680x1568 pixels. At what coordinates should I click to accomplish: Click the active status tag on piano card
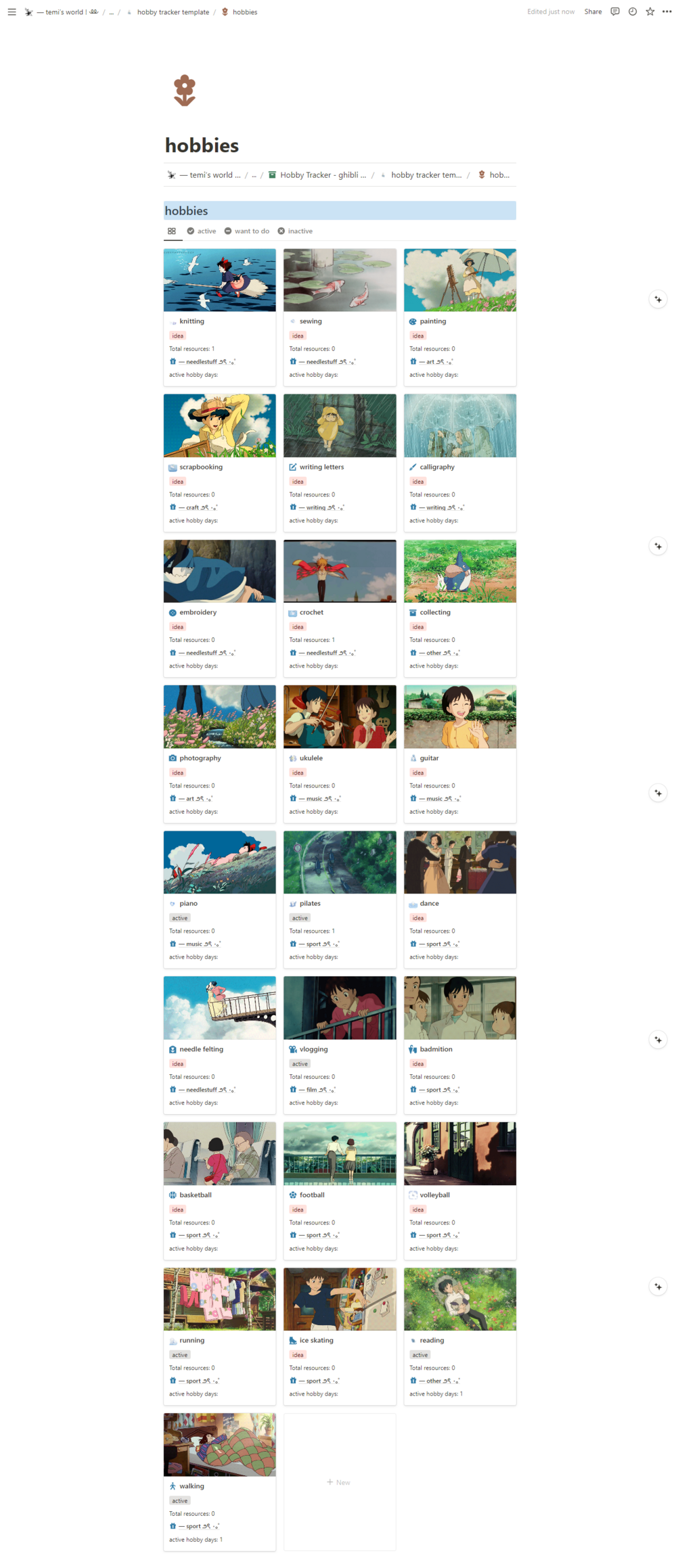180,918
